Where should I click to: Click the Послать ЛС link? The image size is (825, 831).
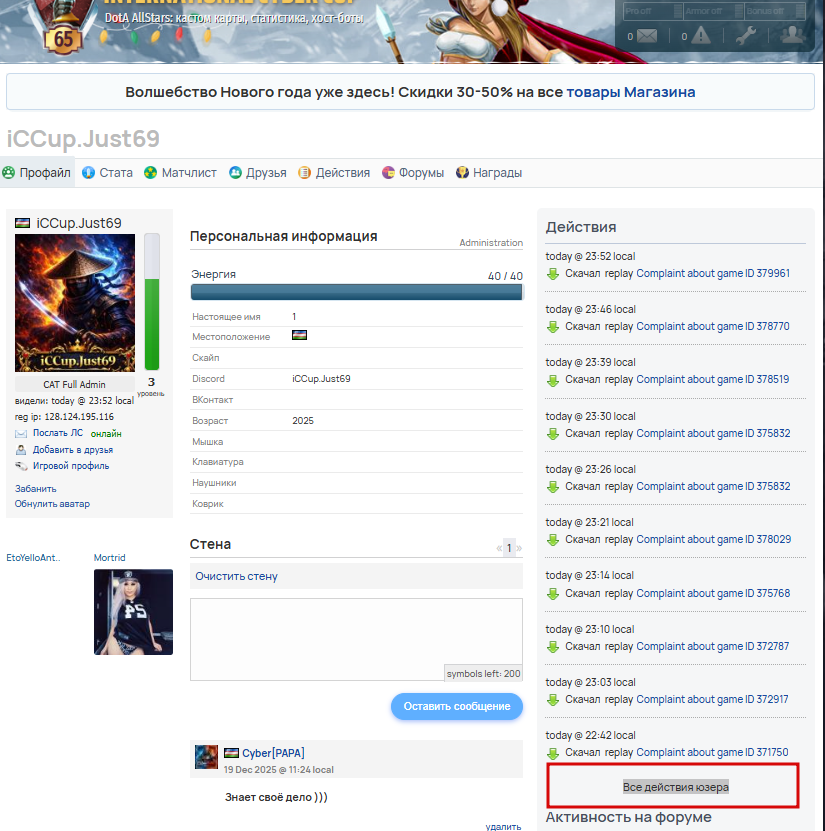pos(58,433)
